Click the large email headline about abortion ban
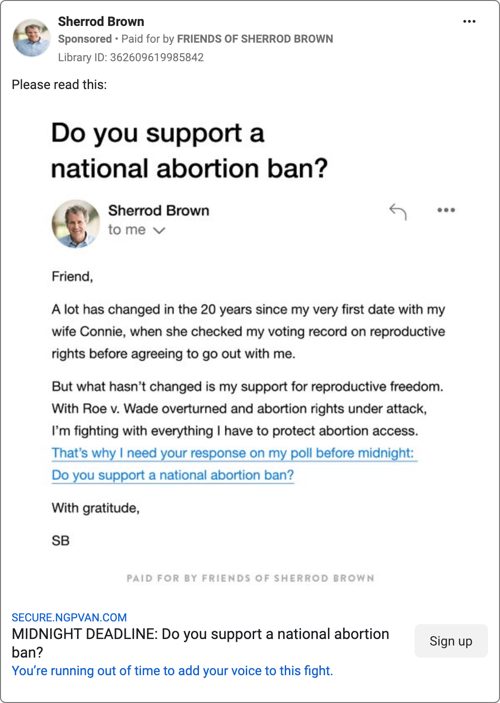500x703 pixels. point(190,151)
